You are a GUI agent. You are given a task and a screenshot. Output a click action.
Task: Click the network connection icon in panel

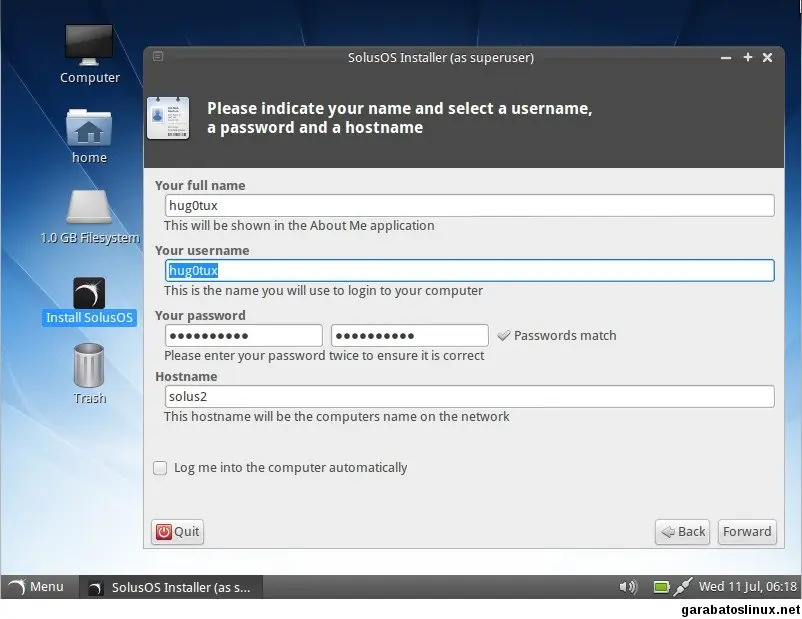click(x=683, y=587)
